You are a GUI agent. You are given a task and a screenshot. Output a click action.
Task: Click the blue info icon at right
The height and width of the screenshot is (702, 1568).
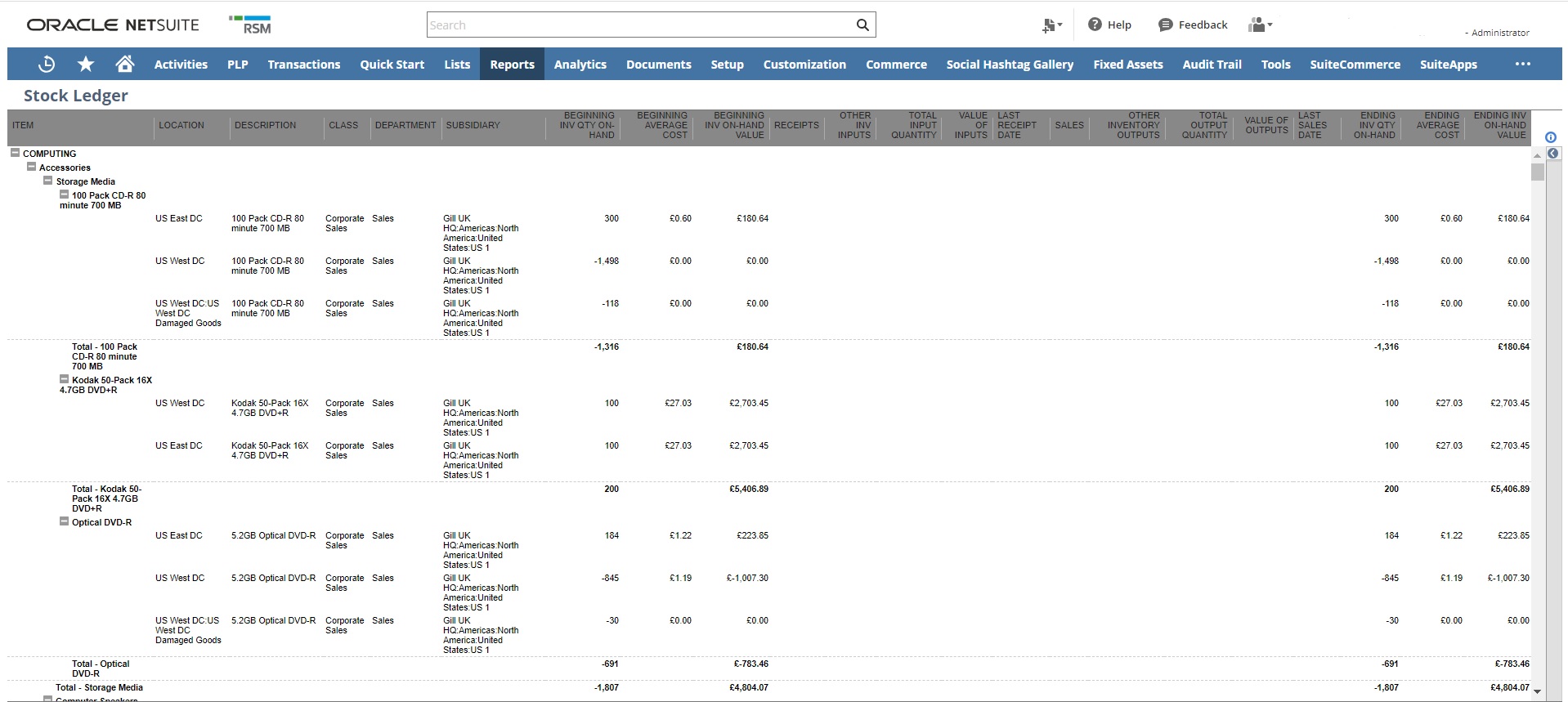pos(1551,137)
